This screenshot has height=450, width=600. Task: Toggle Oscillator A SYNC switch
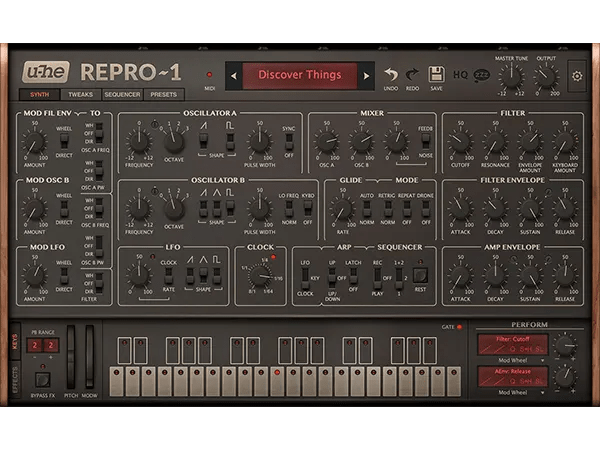(x=289, y=141)
